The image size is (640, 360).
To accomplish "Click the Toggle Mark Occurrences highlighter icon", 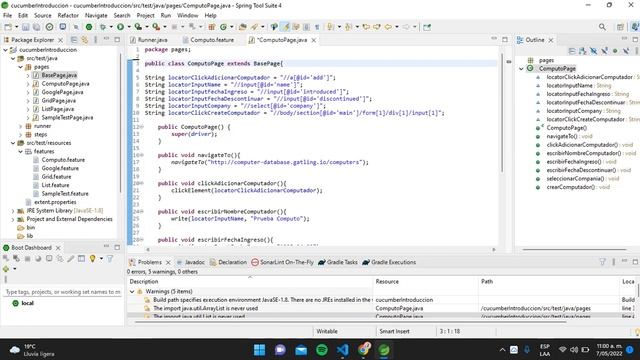I will pyautogui.click(x=286, y=27).
